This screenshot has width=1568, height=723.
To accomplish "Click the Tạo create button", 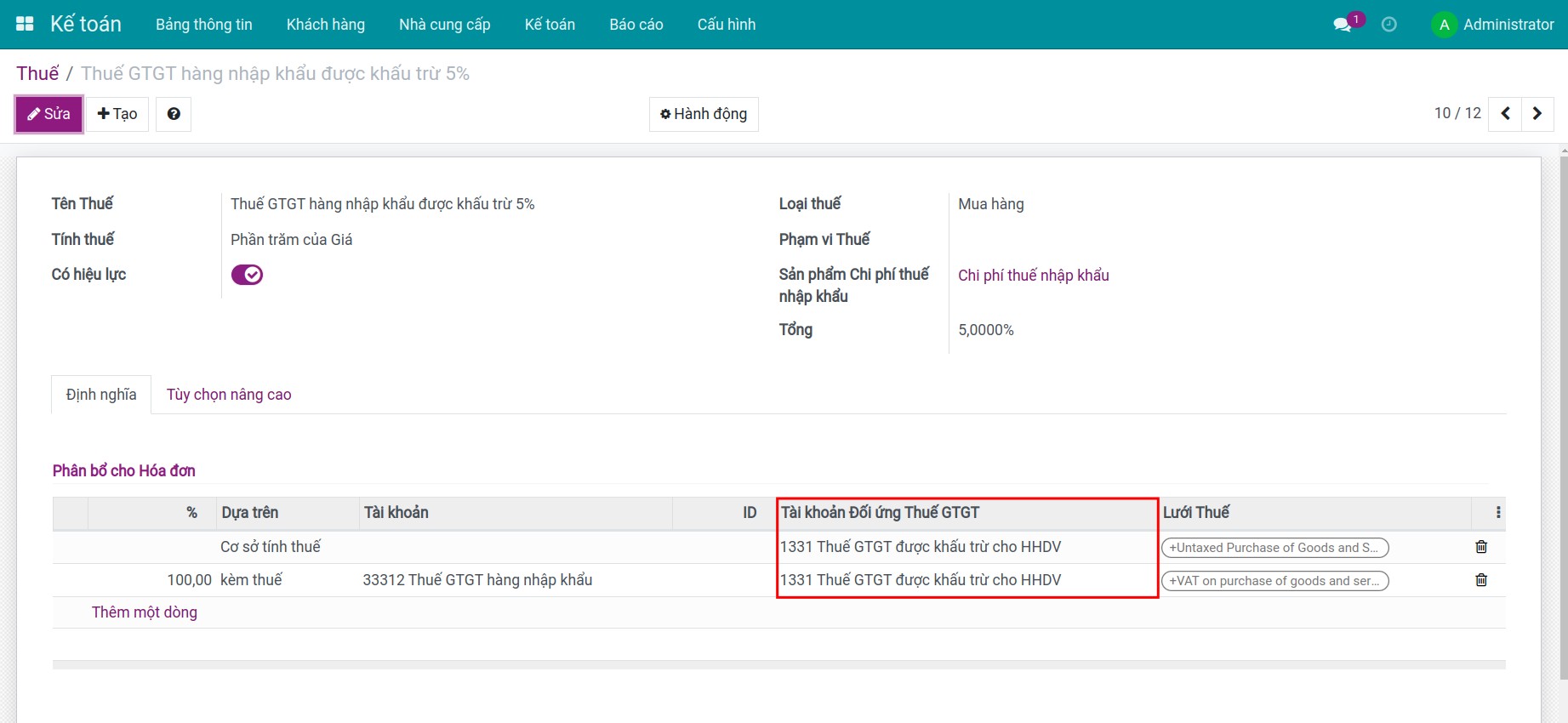I will [117, 114].
